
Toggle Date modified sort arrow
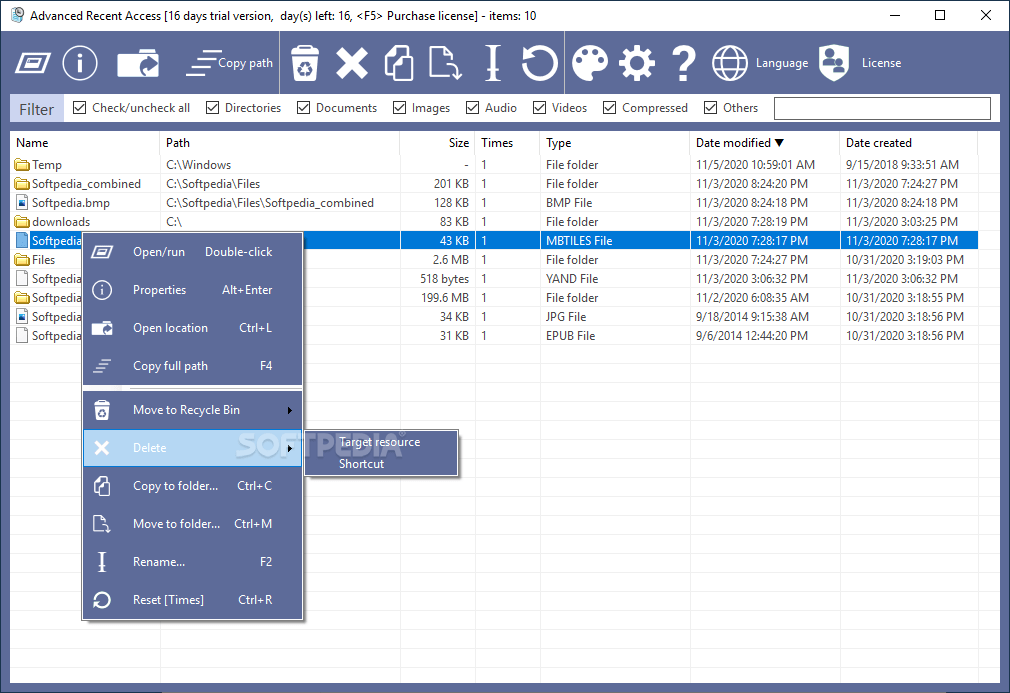click(779, 143)
